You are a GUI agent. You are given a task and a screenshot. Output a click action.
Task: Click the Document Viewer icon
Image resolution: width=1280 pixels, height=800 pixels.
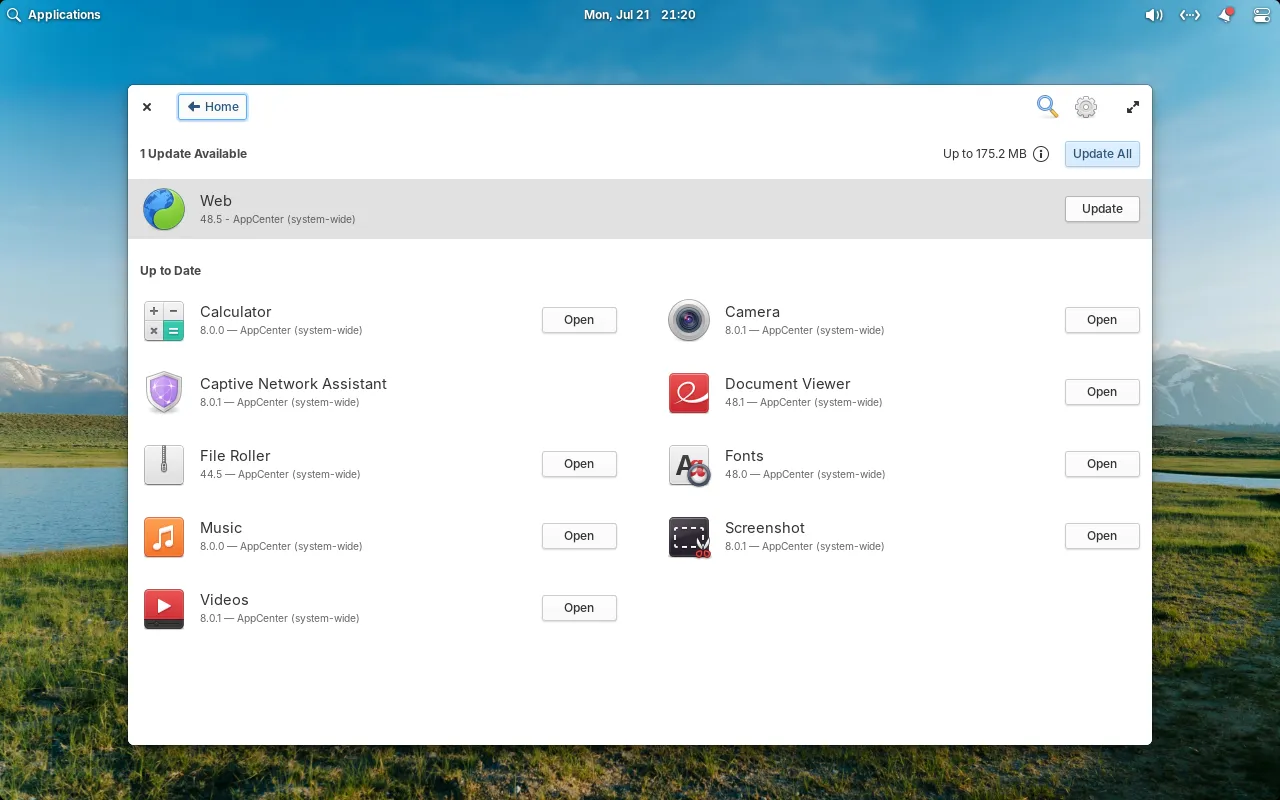pos(688,392)
